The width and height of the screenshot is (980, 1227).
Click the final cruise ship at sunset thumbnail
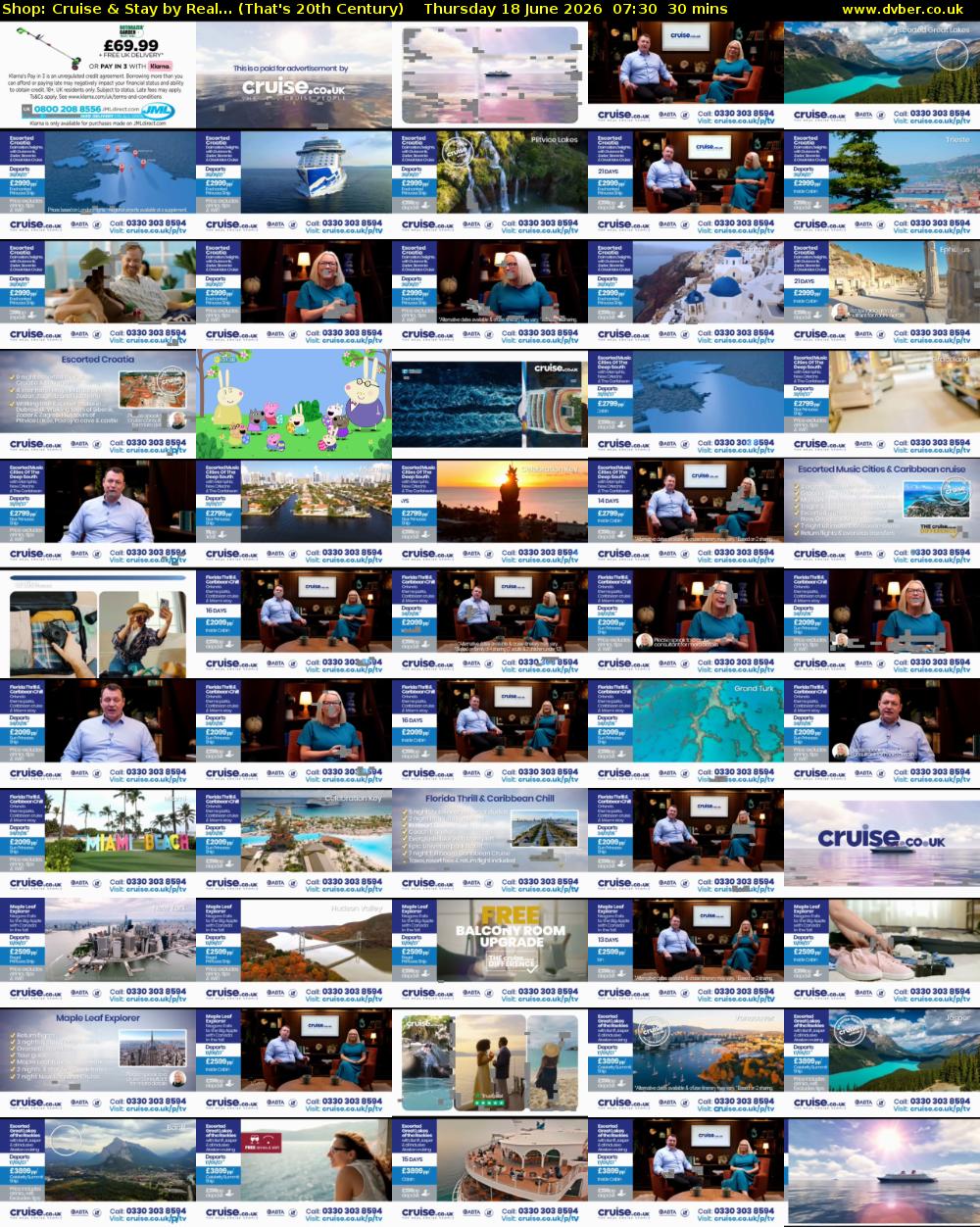(882, 1172)
